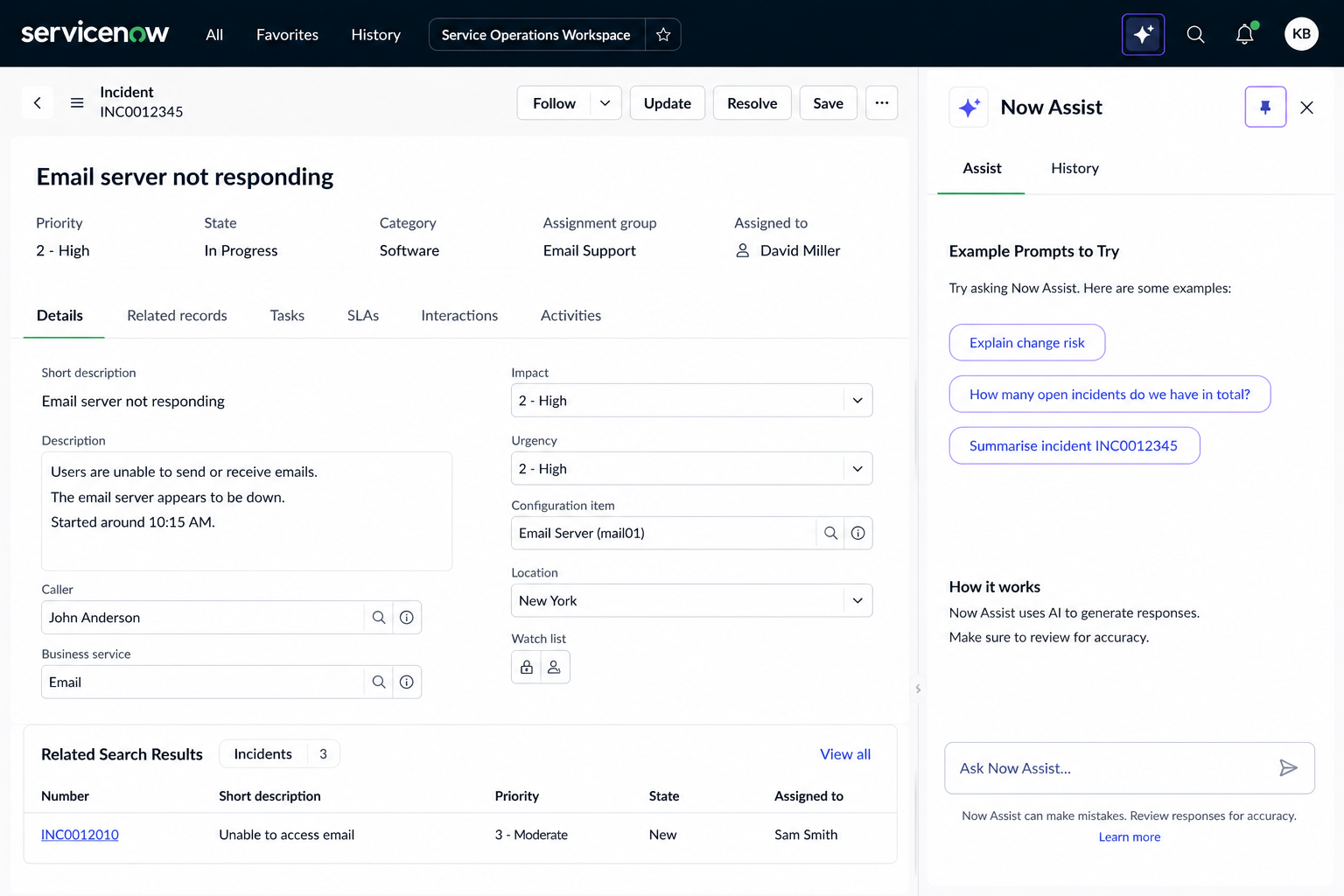The width and height of the screenshot is (1344, 896).
Task: Click the Save button
Action: click(828, 102)
